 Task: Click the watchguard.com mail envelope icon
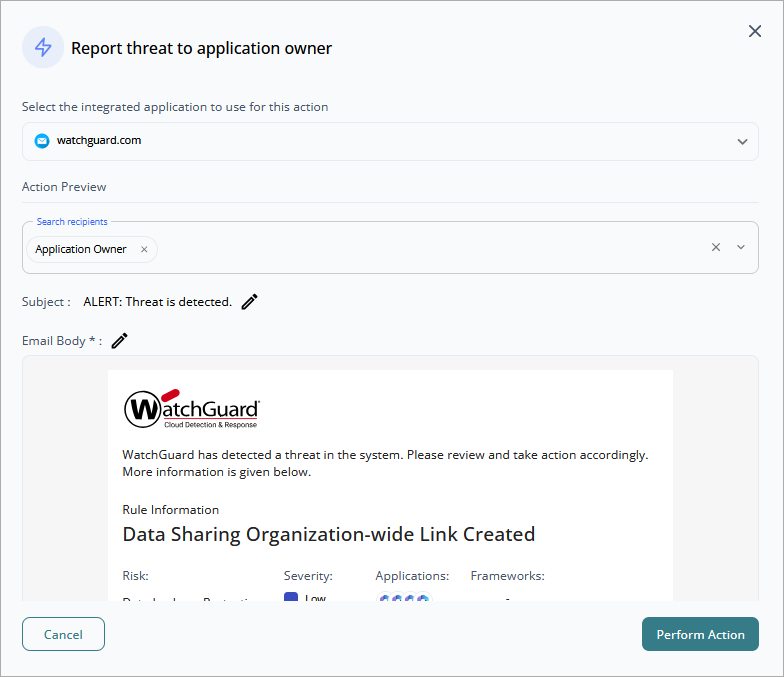point(42,141)
